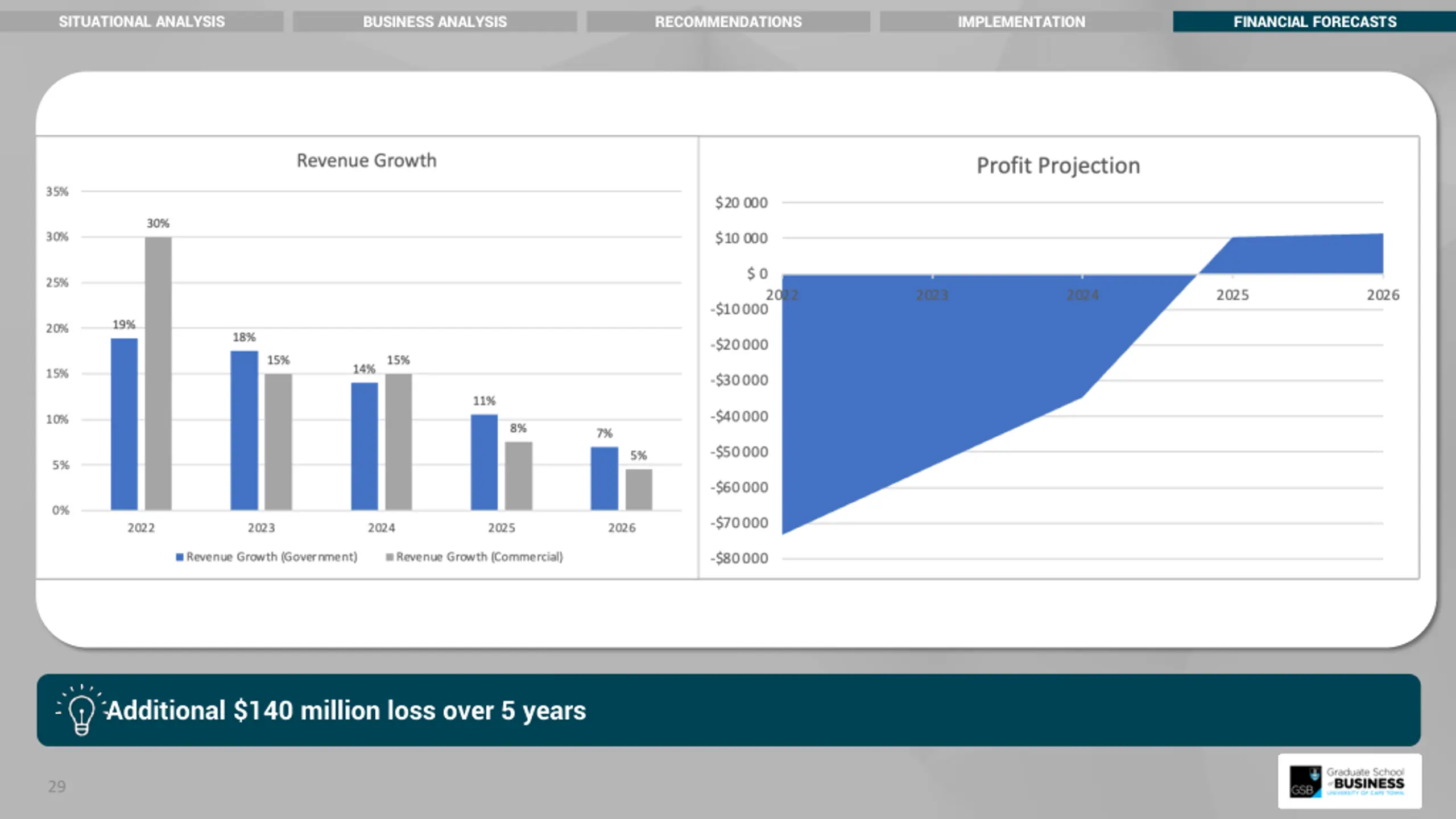Click the gray Commercial legend marker

390,557
